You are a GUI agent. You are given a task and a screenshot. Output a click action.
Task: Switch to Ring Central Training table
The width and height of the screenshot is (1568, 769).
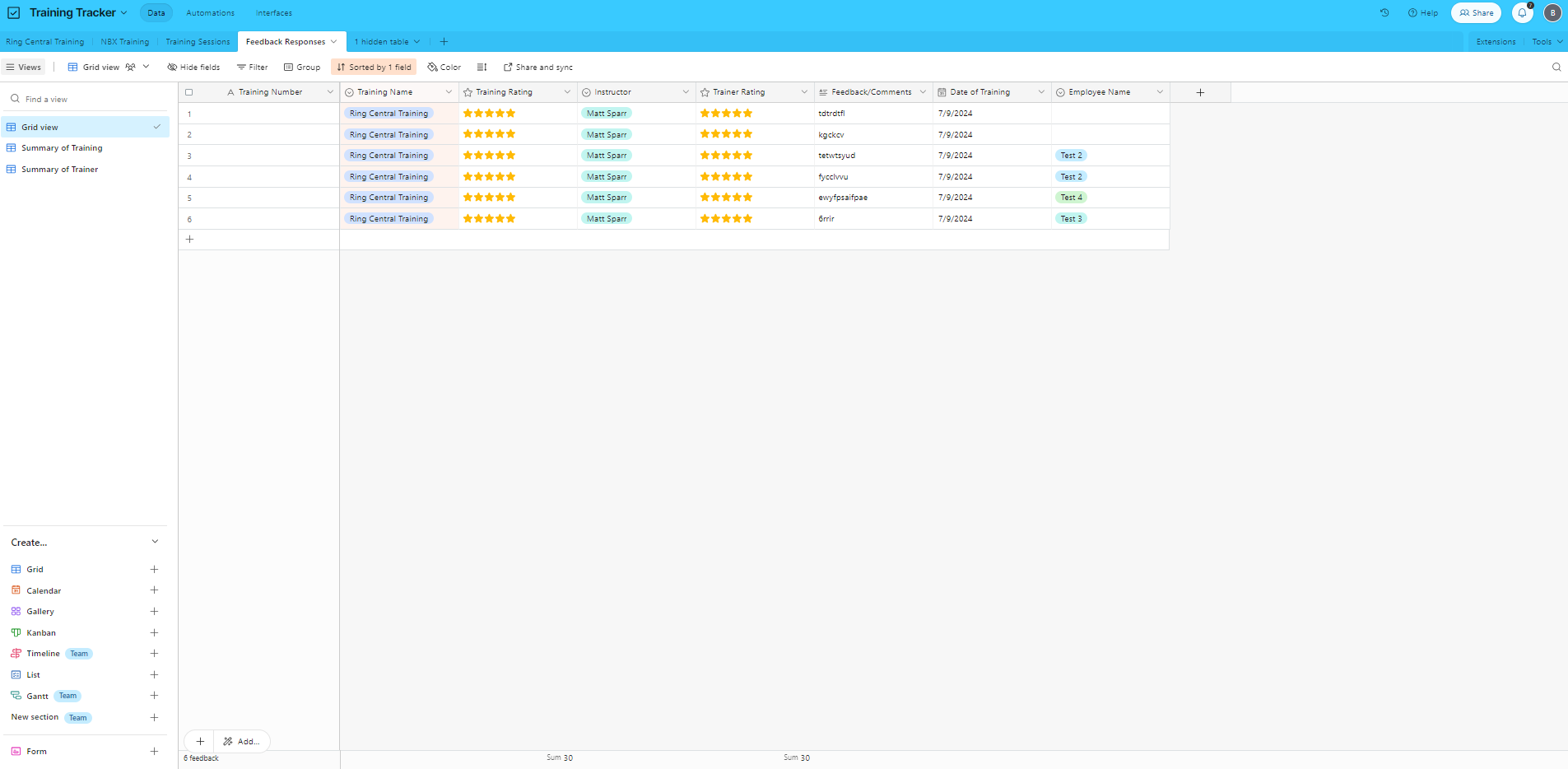45,42
